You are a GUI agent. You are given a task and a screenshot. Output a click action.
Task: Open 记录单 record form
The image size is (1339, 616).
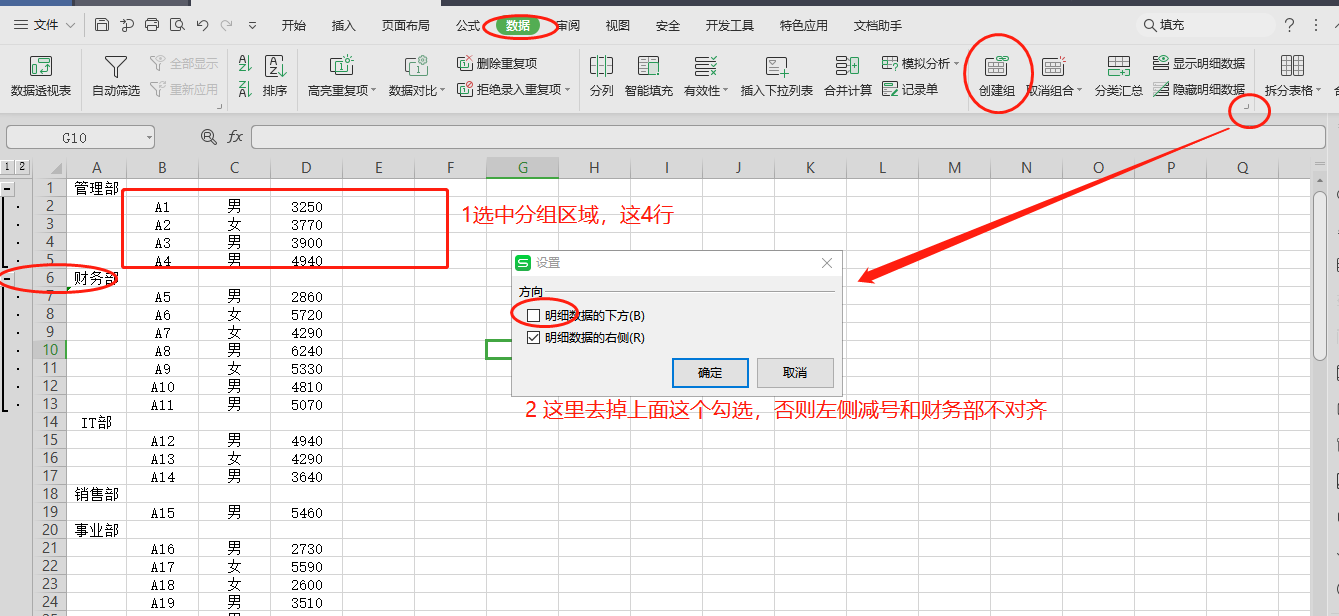(x=910, y=89)
